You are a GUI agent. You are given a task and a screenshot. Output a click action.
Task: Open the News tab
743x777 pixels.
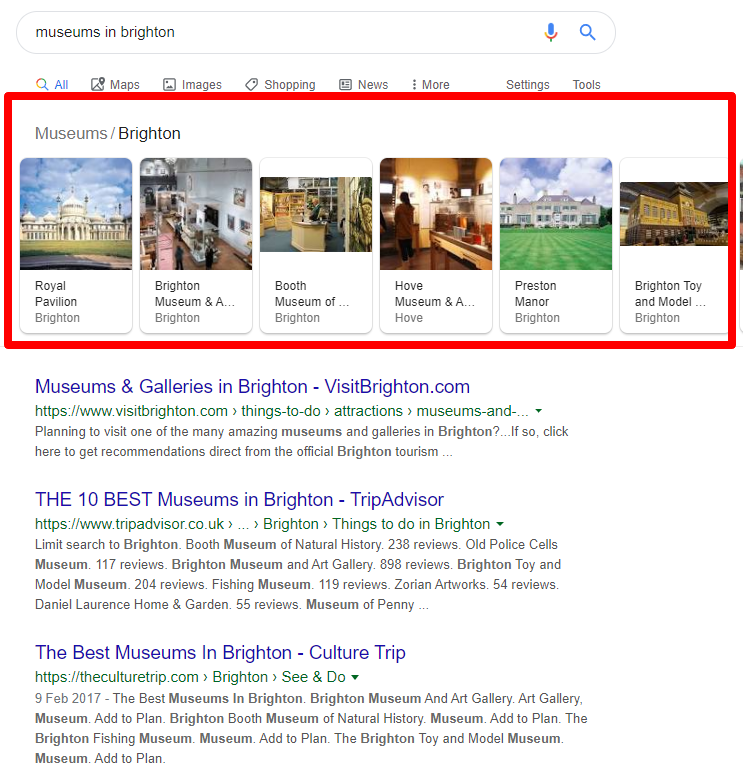(363, 85)
